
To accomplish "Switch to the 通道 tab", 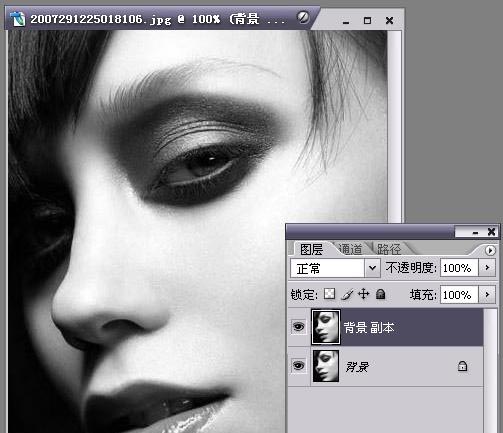I will click(350, 249).
